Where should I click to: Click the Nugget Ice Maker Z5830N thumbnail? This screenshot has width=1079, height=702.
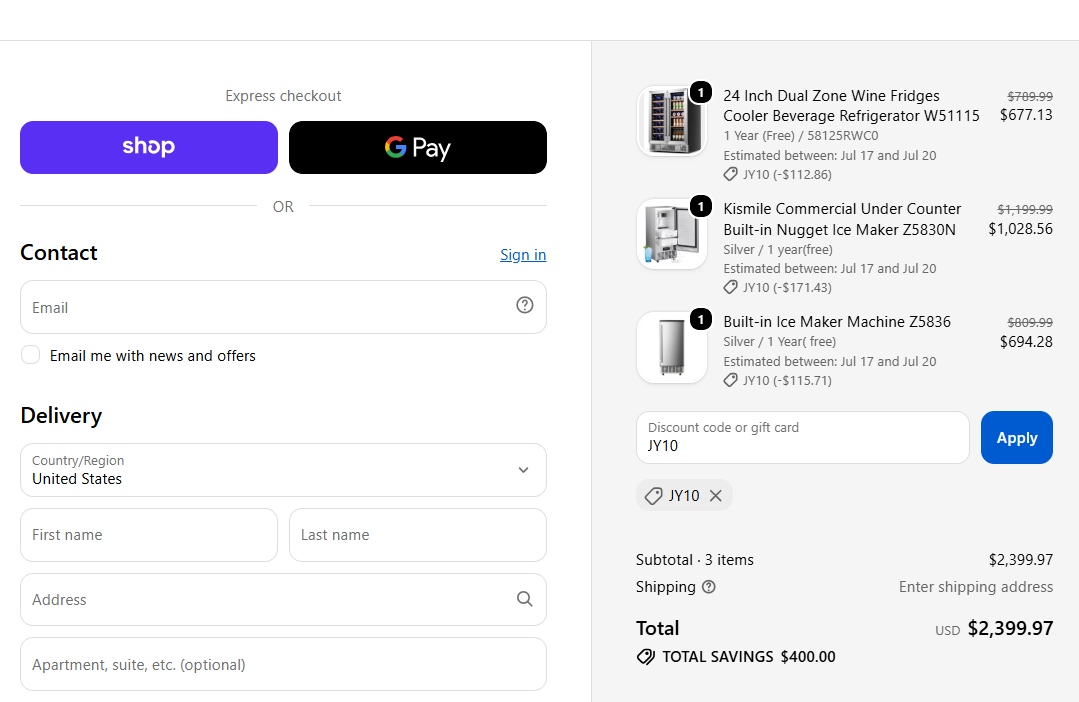[x=672, y=234]
